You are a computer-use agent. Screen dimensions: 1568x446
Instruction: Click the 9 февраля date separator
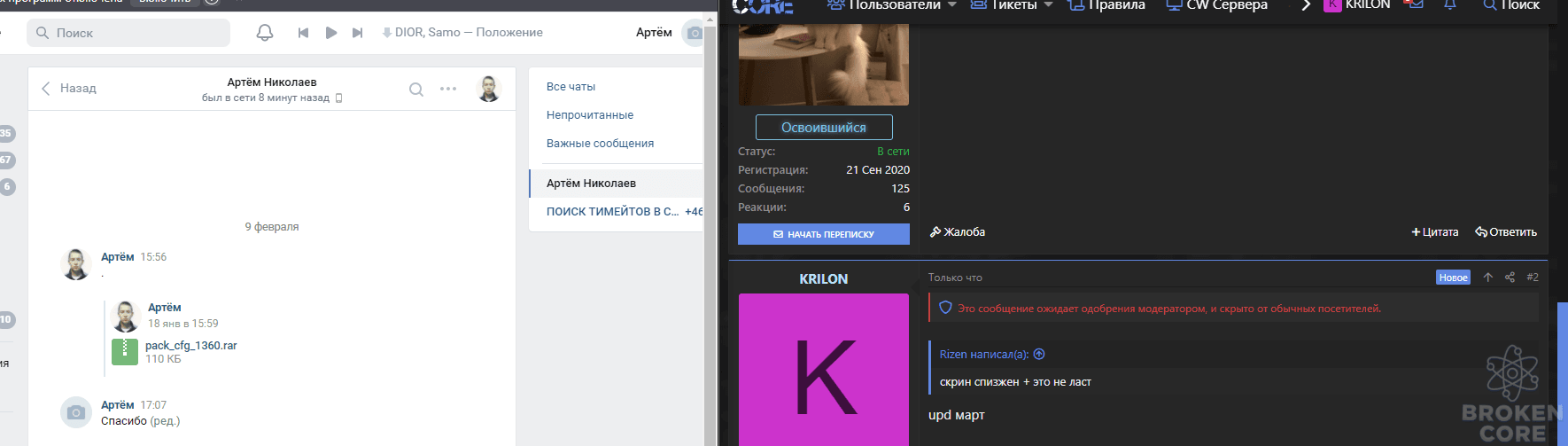pyautogui.click(x=272, y=227)
